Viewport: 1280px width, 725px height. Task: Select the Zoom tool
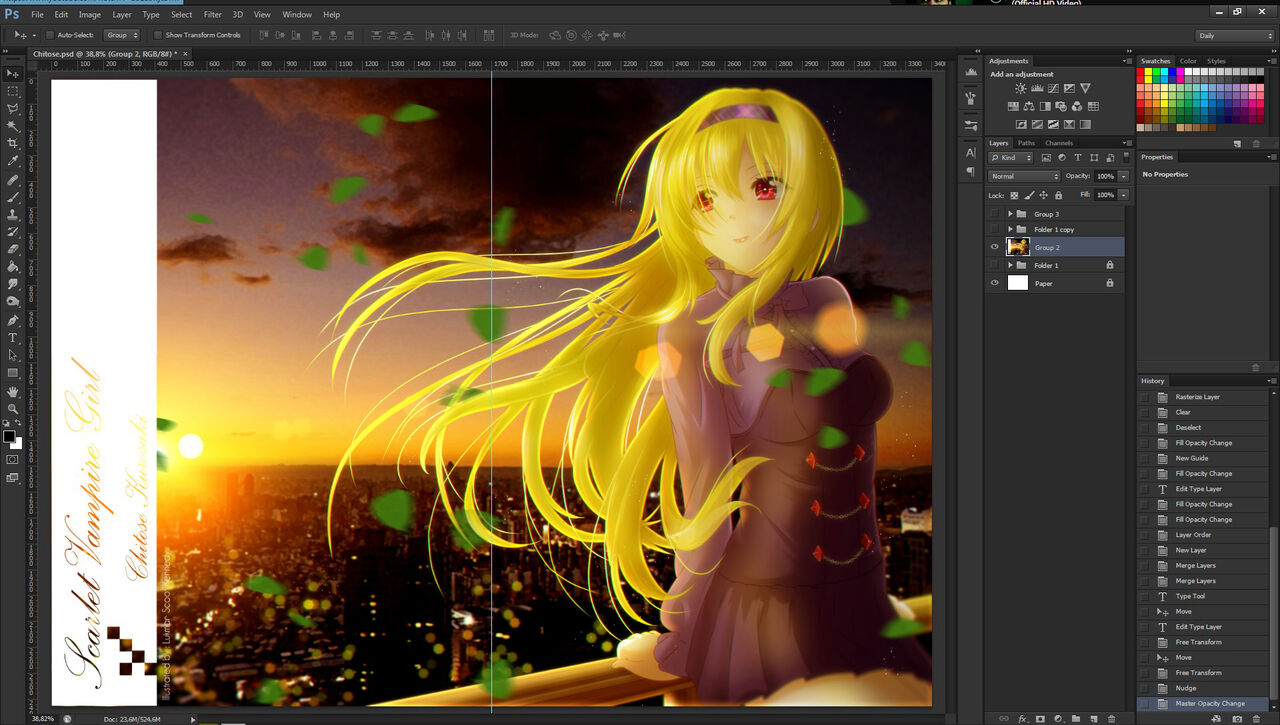click(x=13, y=409)
